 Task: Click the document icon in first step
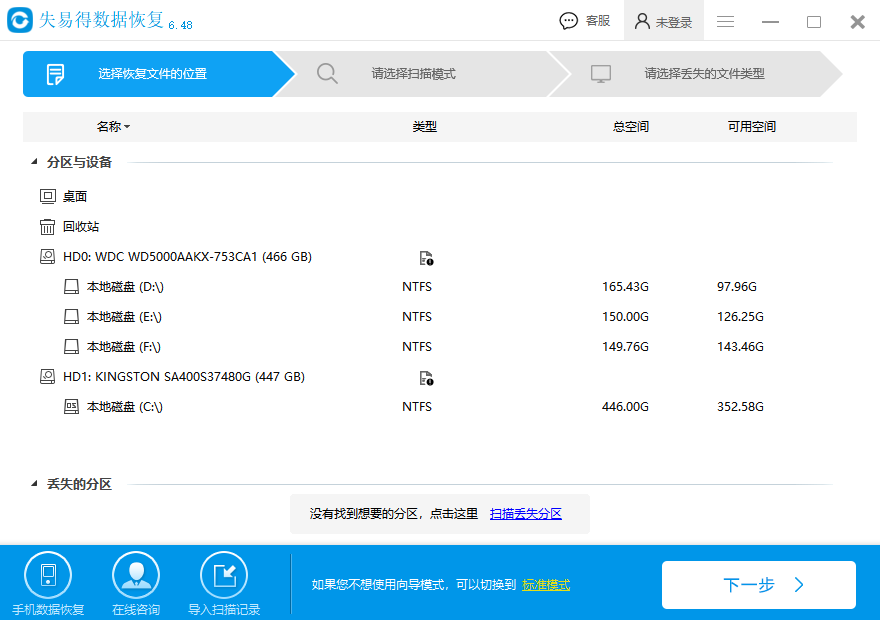[55, 74]
